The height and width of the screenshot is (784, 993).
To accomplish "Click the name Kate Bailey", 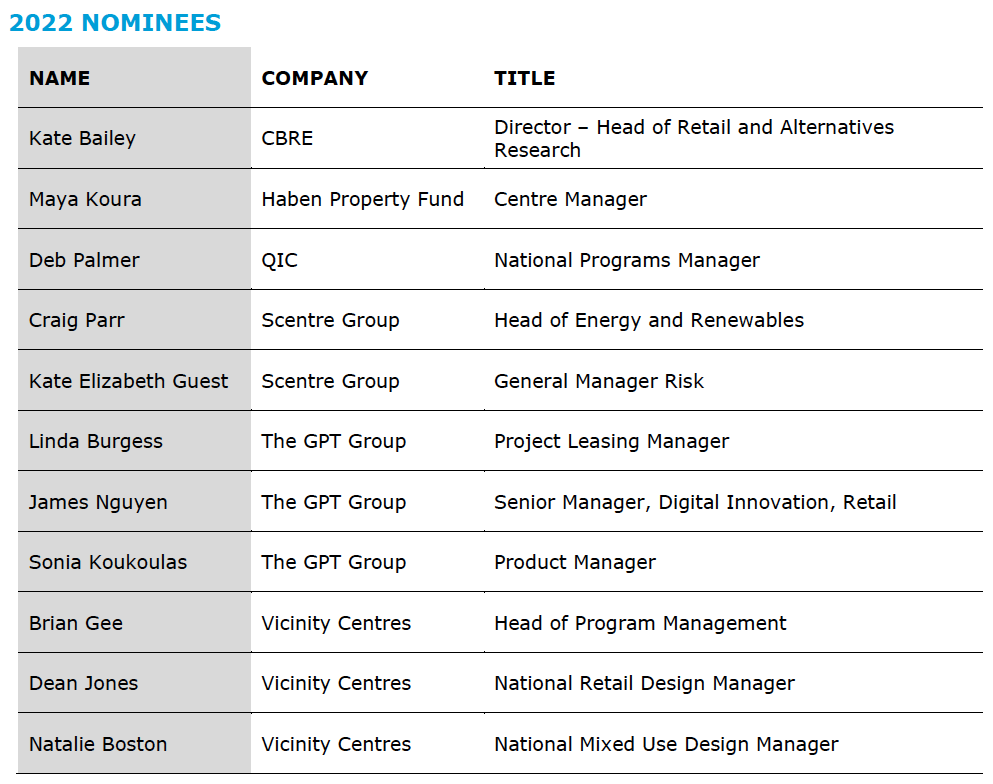I will click(82, 139).
